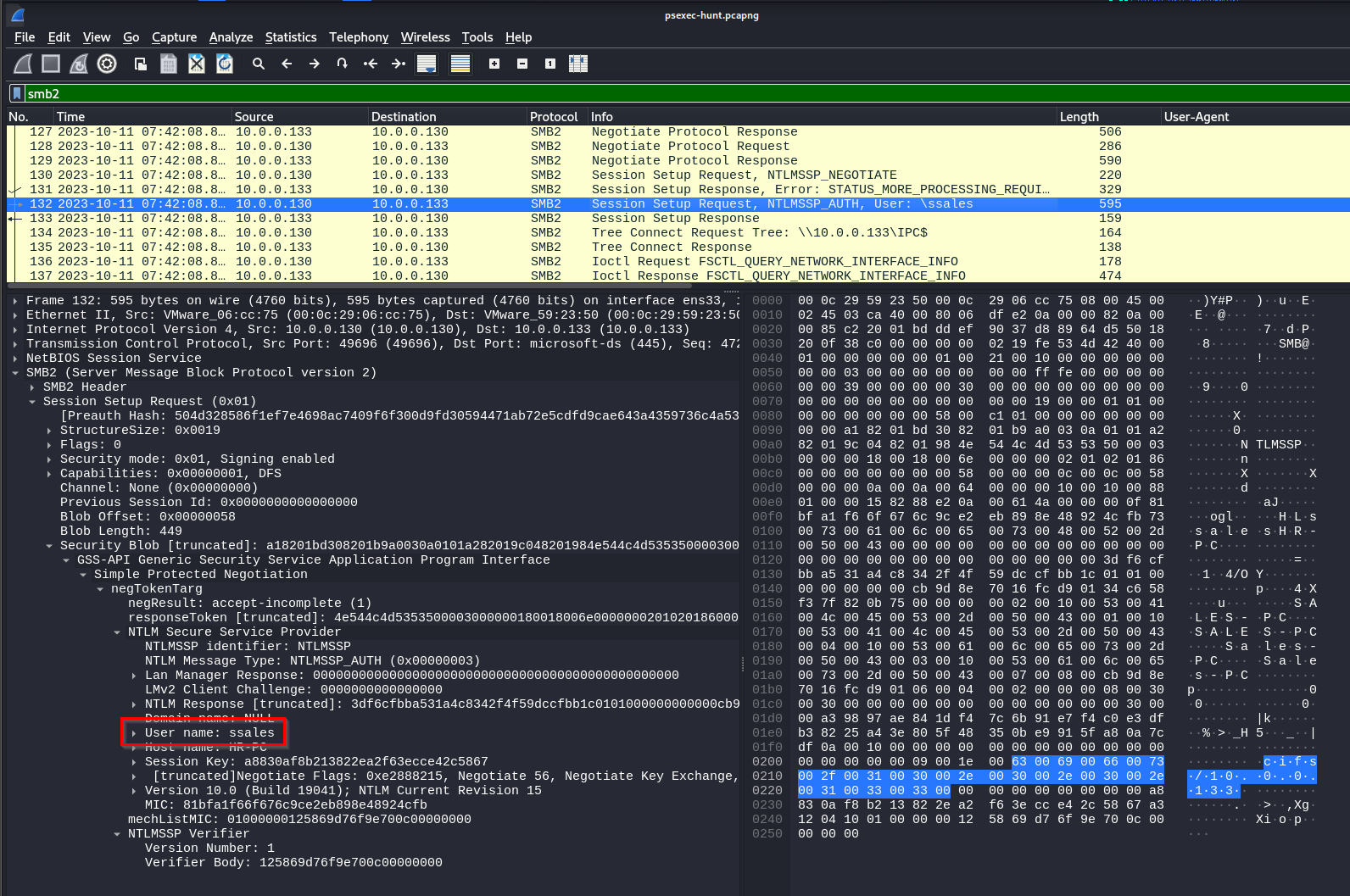The image size is (1350, 896).
Task: Select packet 134 Tree Connect Request row
Action: [594, 232]
